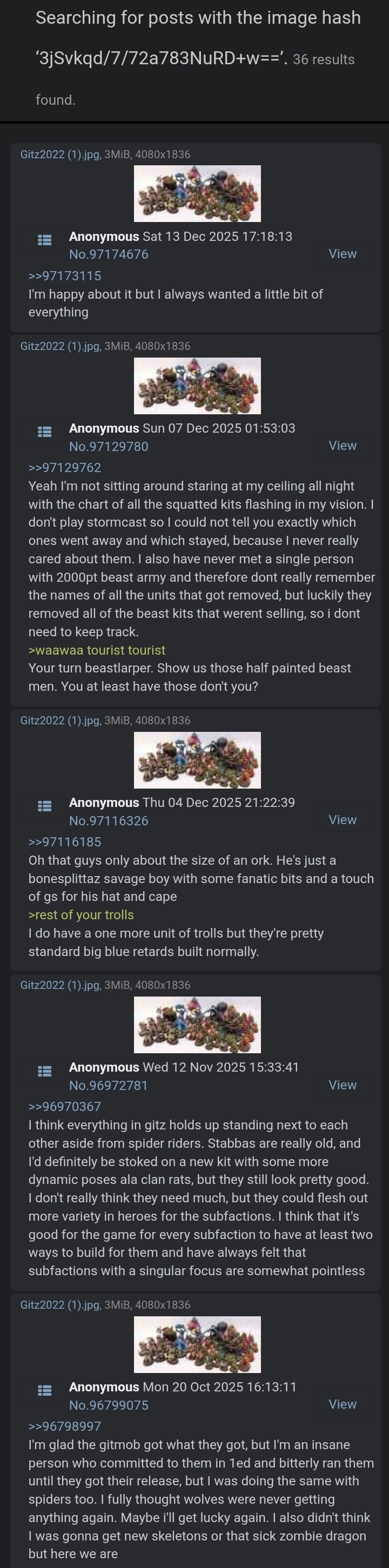Open list icon beside post No.97116326
Screen dimensions: 389x1568
click(44, 806)
